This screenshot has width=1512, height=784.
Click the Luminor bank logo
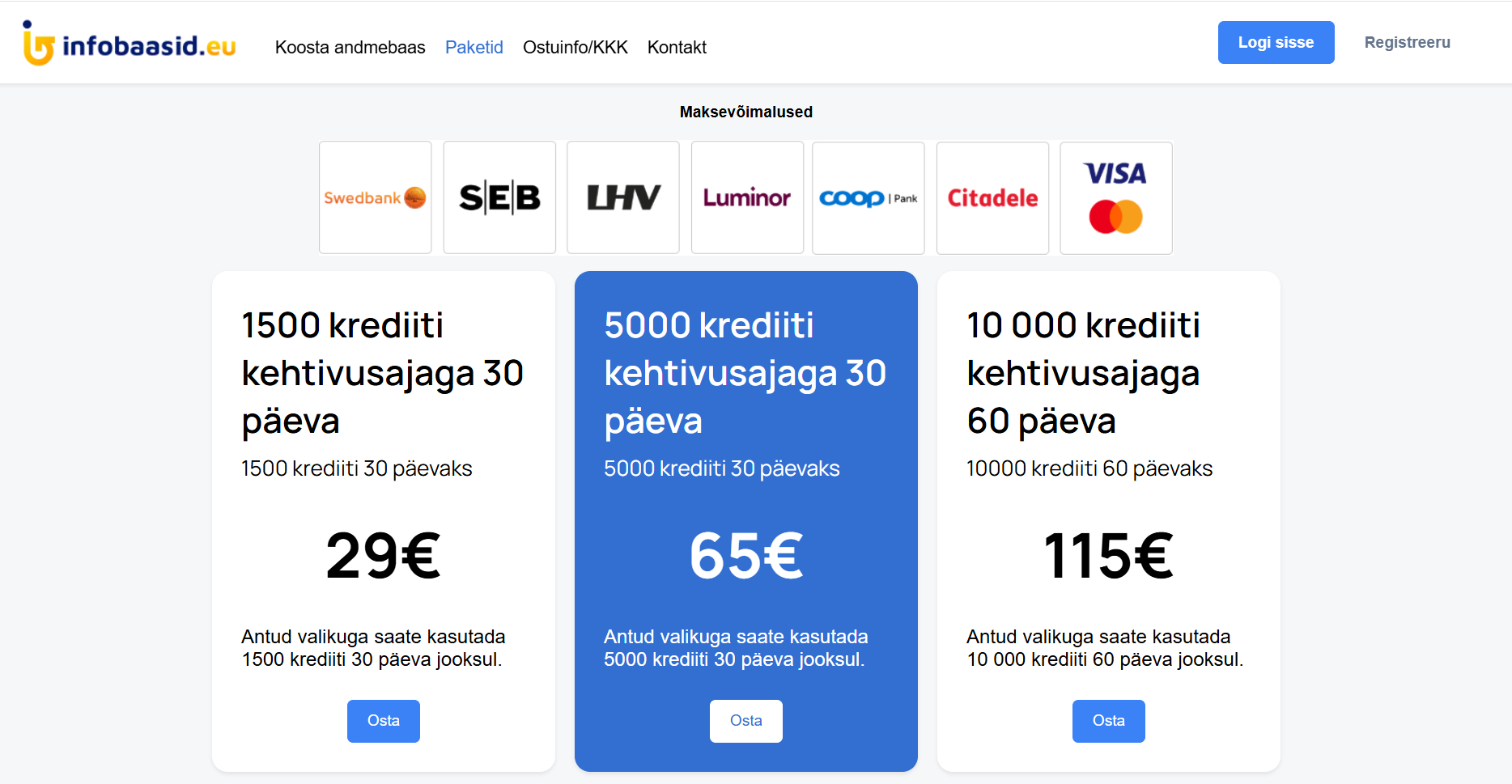click(747, 197)
